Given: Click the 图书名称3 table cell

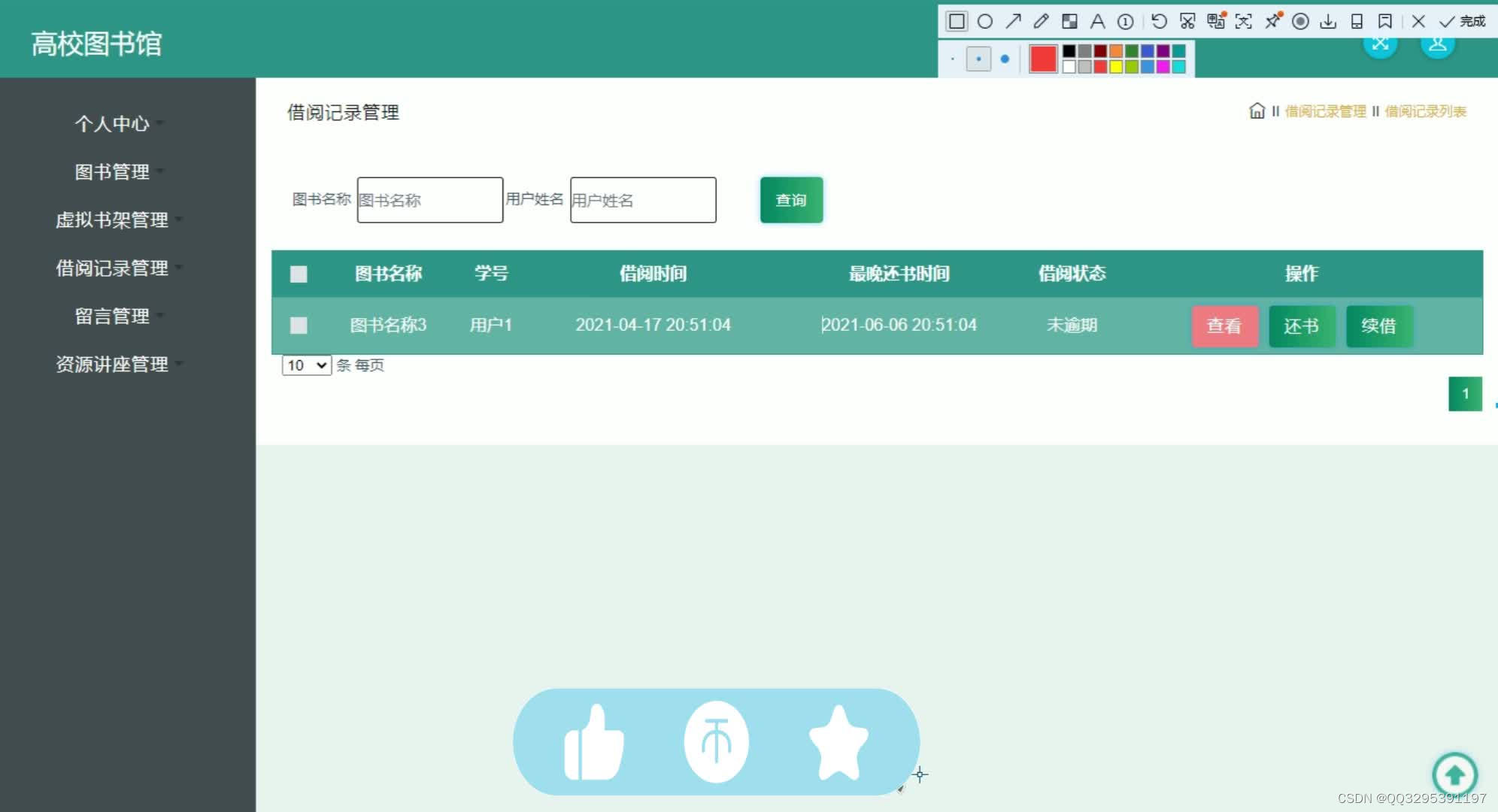Looking at the screenshot, I should coord(388,325).
